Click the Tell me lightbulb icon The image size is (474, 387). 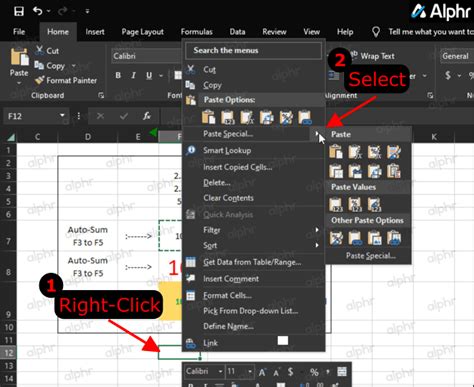click(x=376, y=32)
